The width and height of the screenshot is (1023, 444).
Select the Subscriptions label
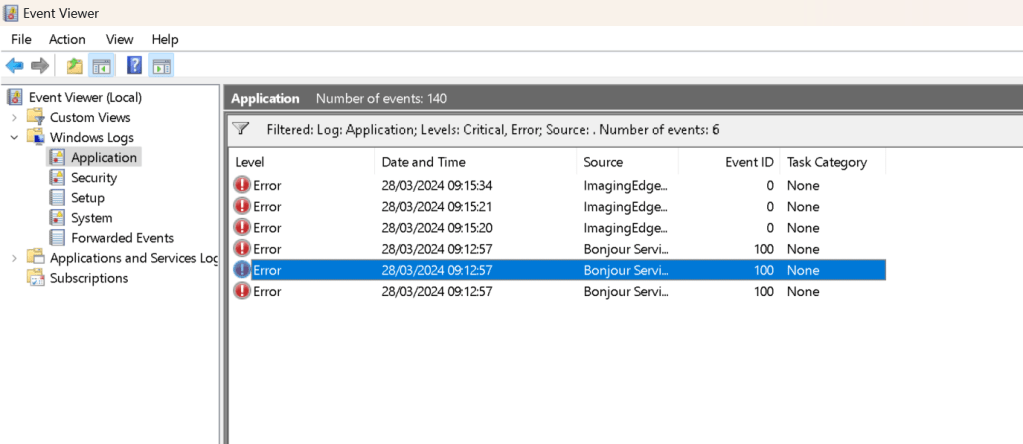pyautogui.click(x=89, y=278)
